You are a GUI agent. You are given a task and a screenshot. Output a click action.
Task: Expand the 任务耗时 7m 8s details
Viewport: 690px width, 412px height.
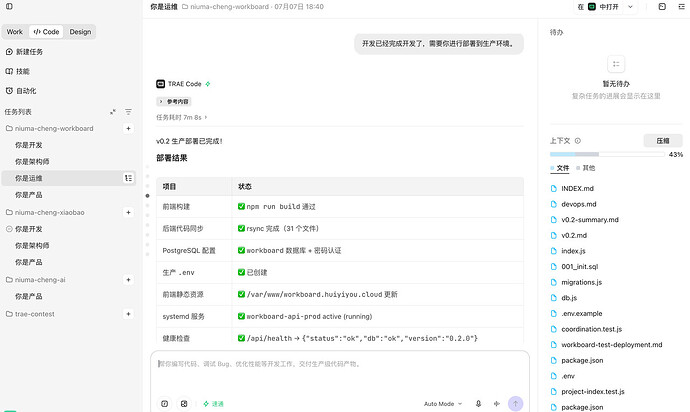pos(181,118)
